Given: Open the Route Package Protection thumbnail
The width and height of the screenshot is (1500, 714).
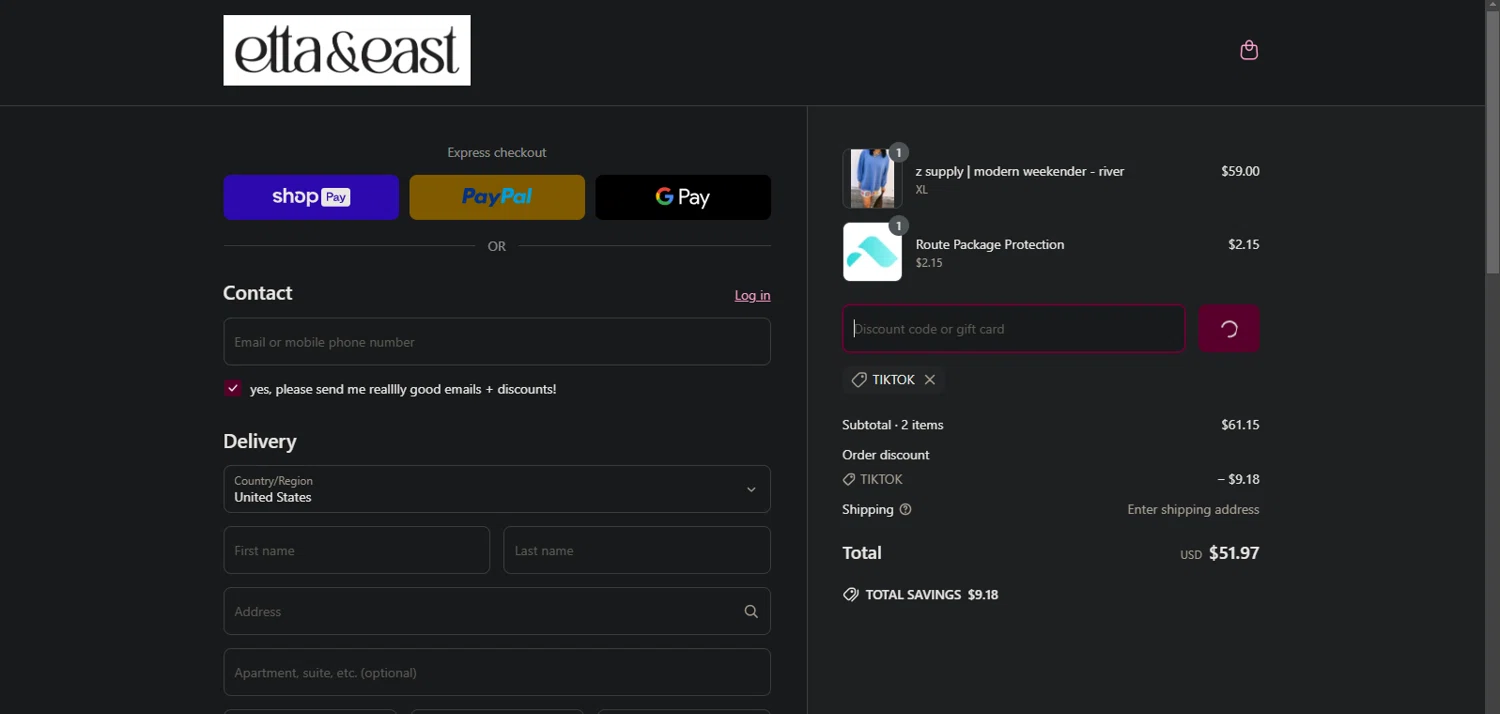Looking at the screenshot, I should coord(872,252).
